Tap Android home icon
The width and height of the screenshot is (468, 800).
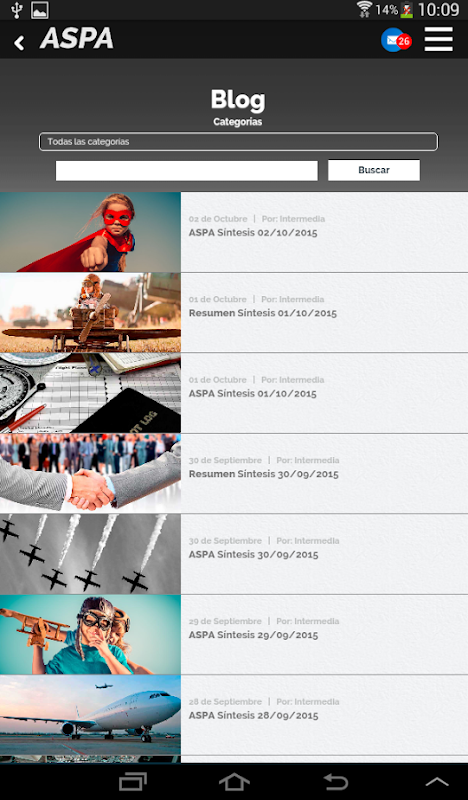234,782
